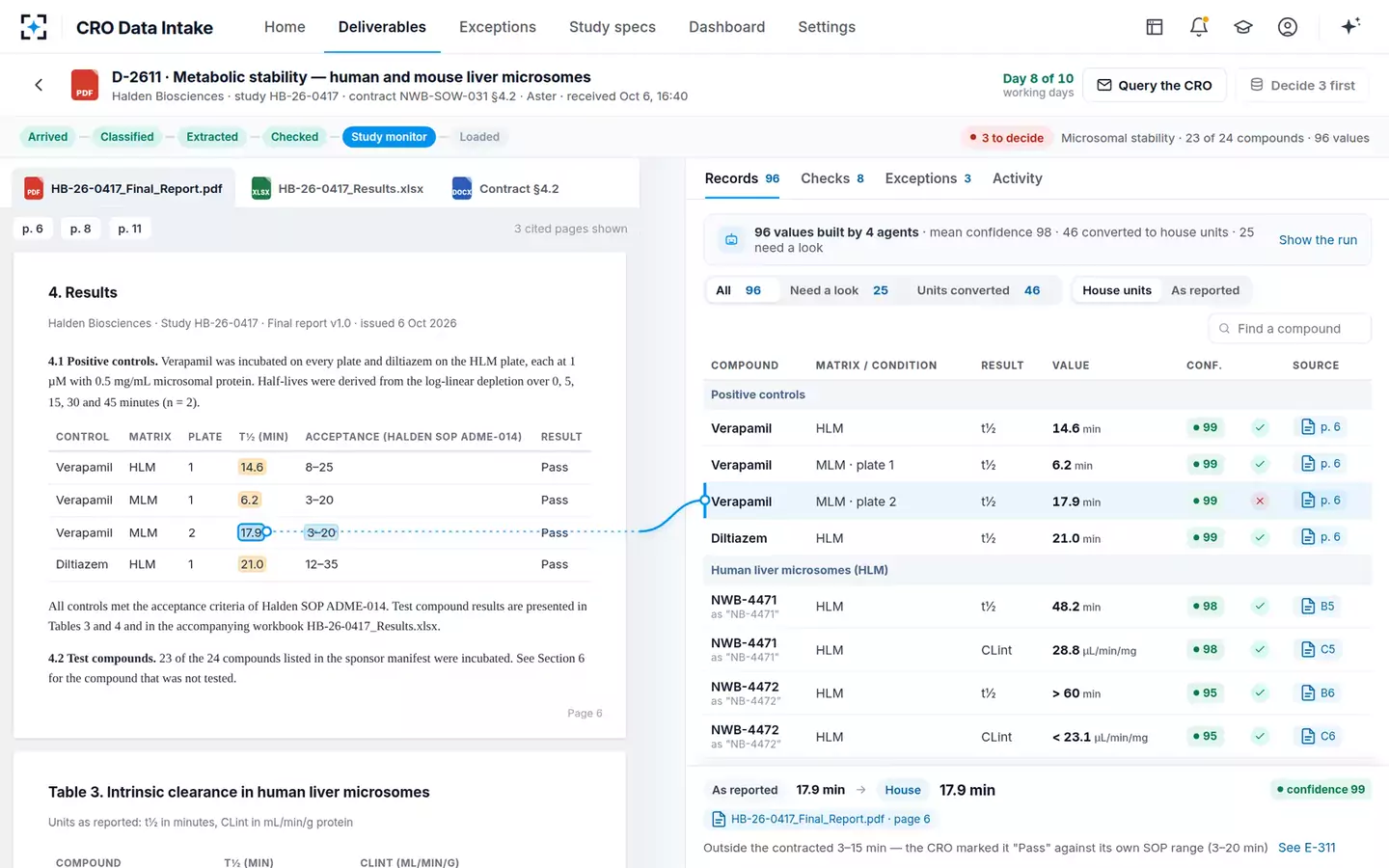Open source cell C6 for NWB-4472 CLint

point(1318,736)
